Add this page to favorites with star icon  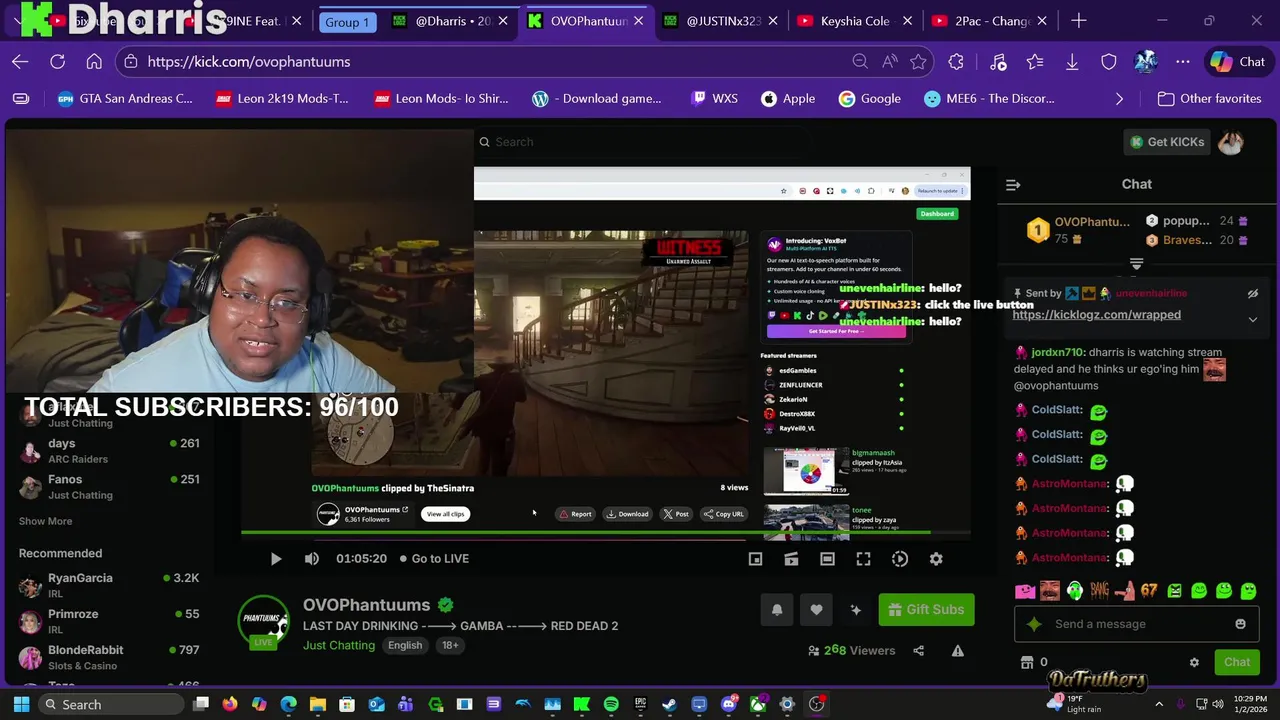pos(919,62)
